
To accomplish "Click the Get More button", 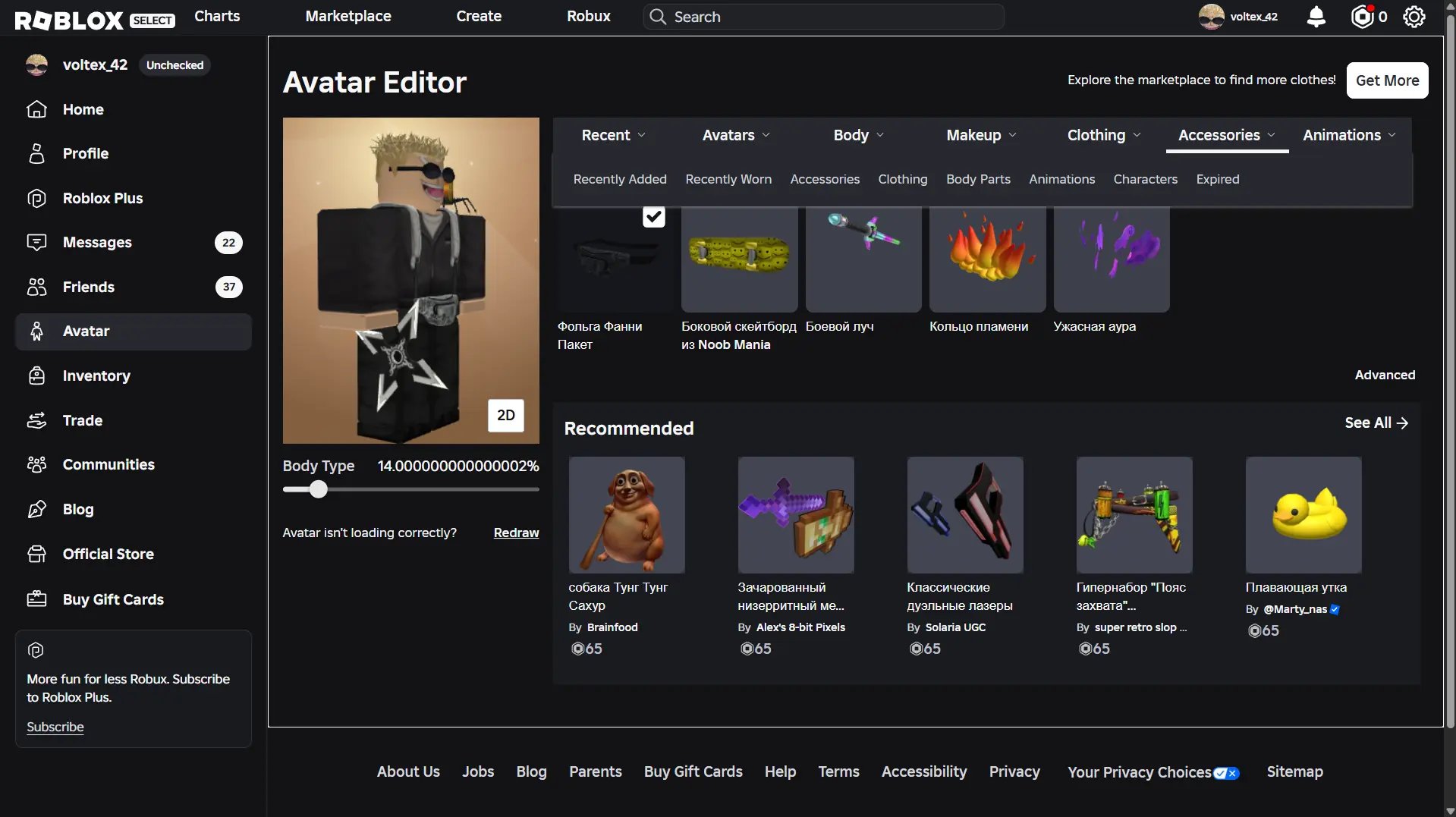I will point(1387,80).
